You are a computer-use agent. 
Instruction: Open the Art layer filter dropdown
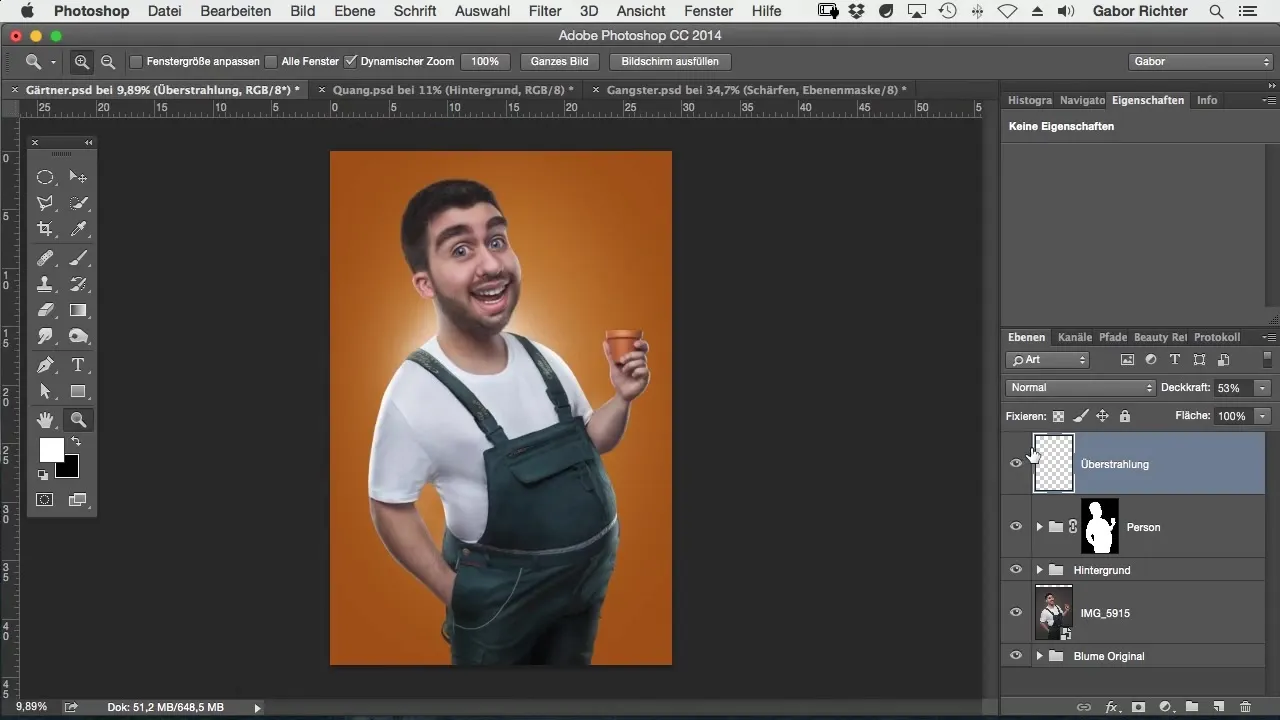(1048, 360)
